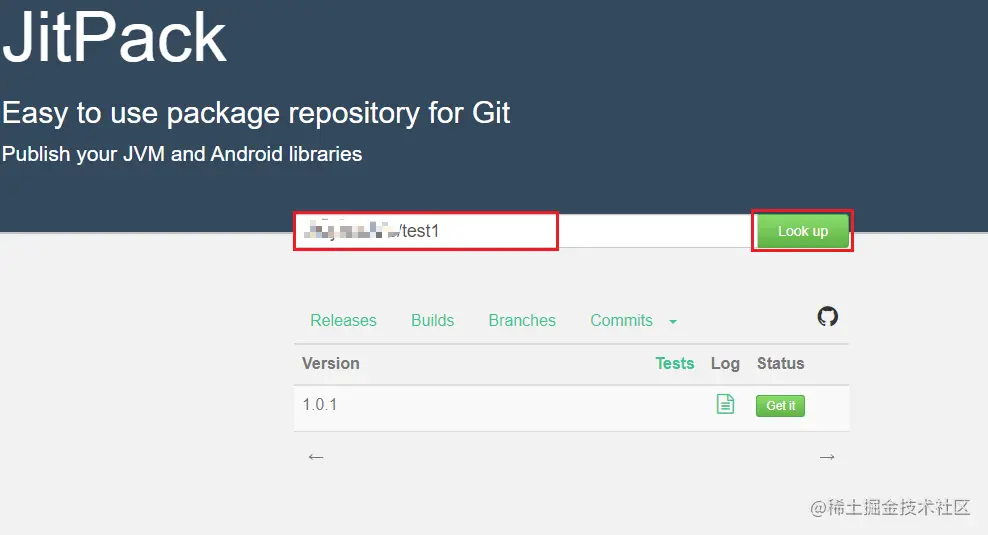The image size is (988, 535).
Task: Click the Publish JVM and Android libraries text
Action: pos(182,154)
